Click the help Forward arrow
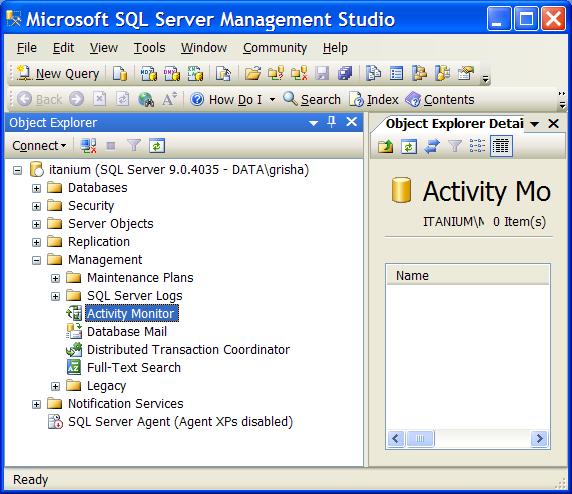The width and height of the screenshot is (572, 494). tap(76, 99)
